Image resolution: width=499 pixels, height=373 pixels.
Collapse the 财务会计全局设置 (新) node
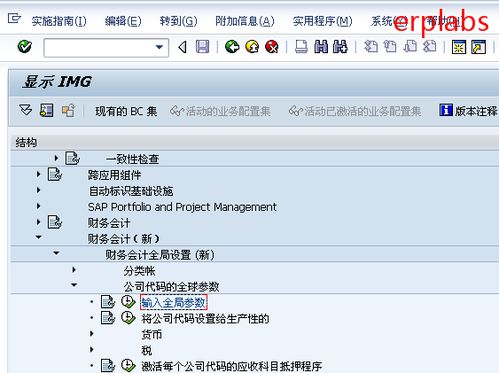[56, 253]
